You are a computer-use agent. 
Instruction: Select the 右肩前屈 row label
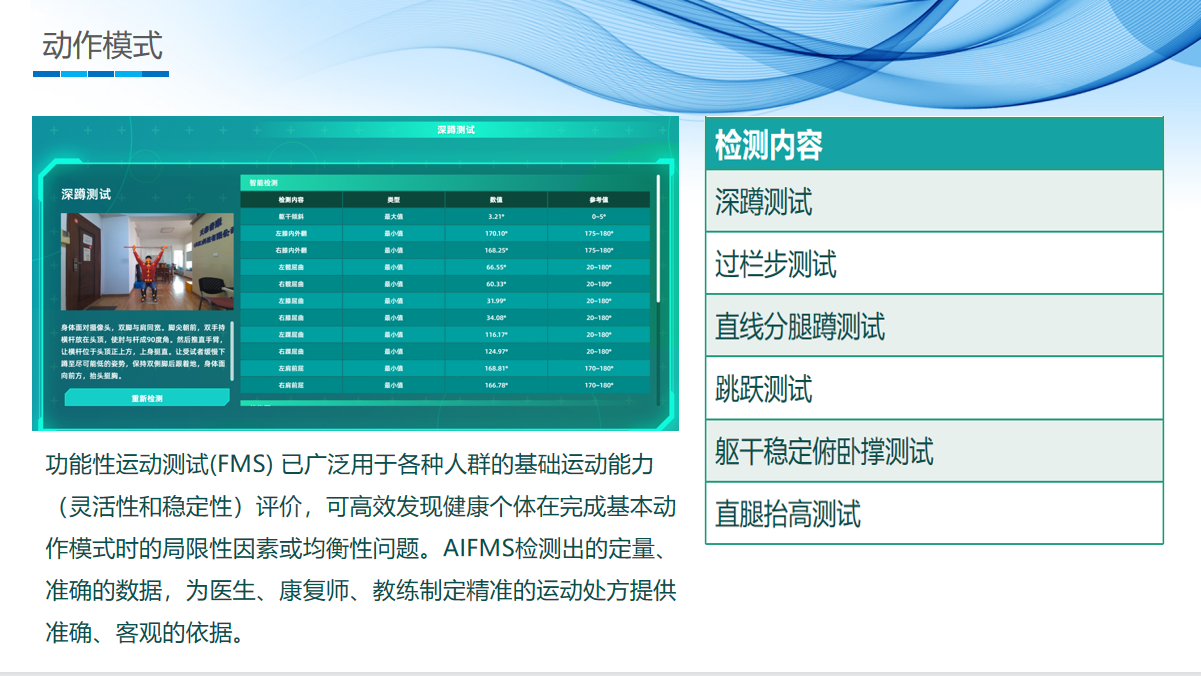[291, 385]
